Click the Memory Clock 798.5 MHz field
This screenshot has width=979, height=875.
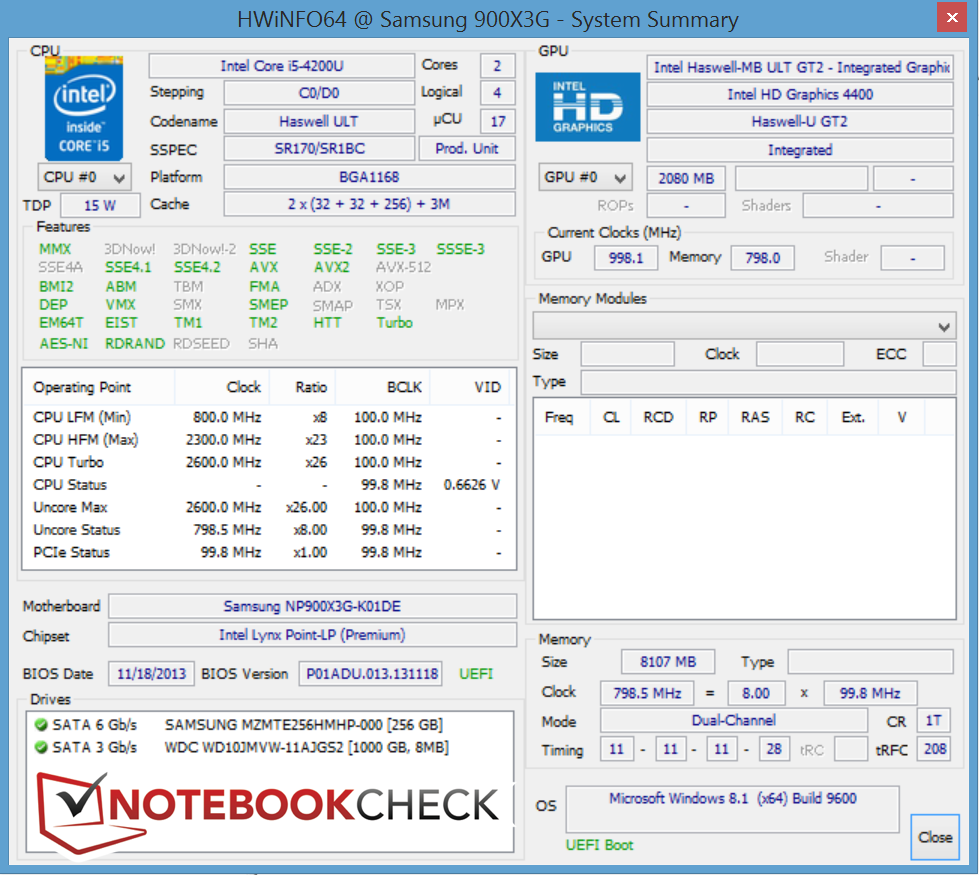point(647,693)
